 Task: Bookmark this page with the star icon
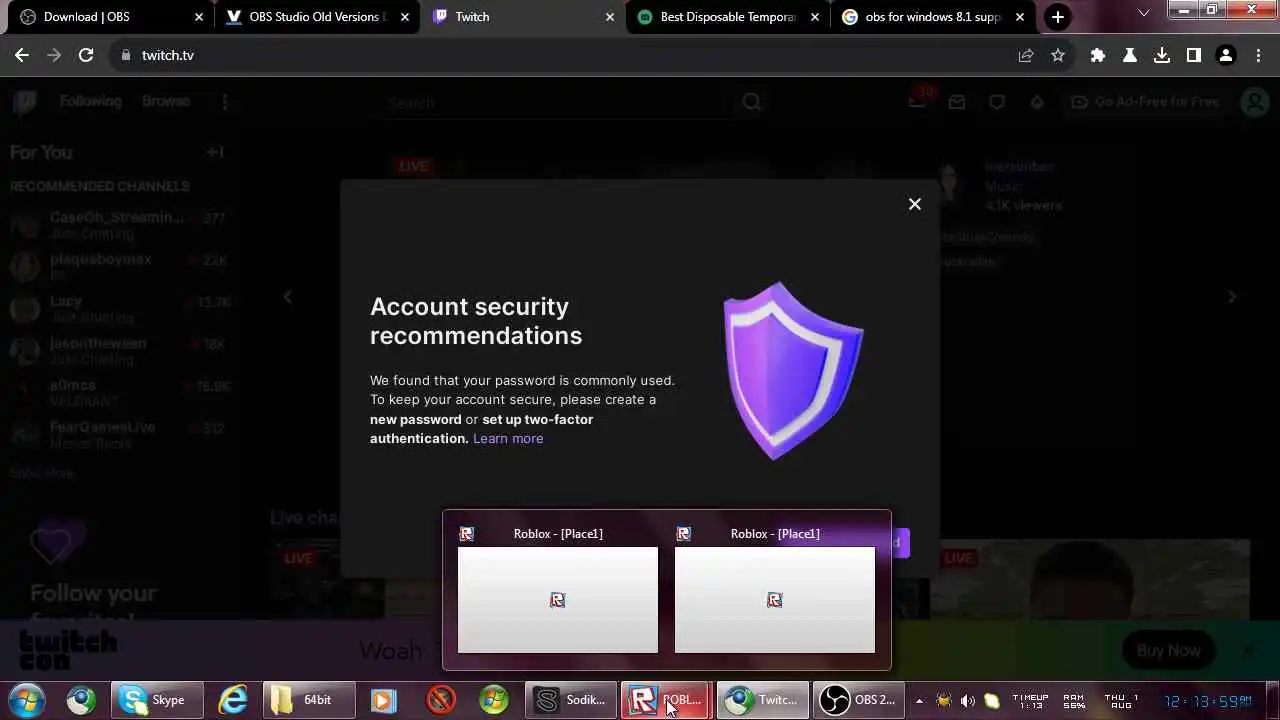click(1057, 55)
